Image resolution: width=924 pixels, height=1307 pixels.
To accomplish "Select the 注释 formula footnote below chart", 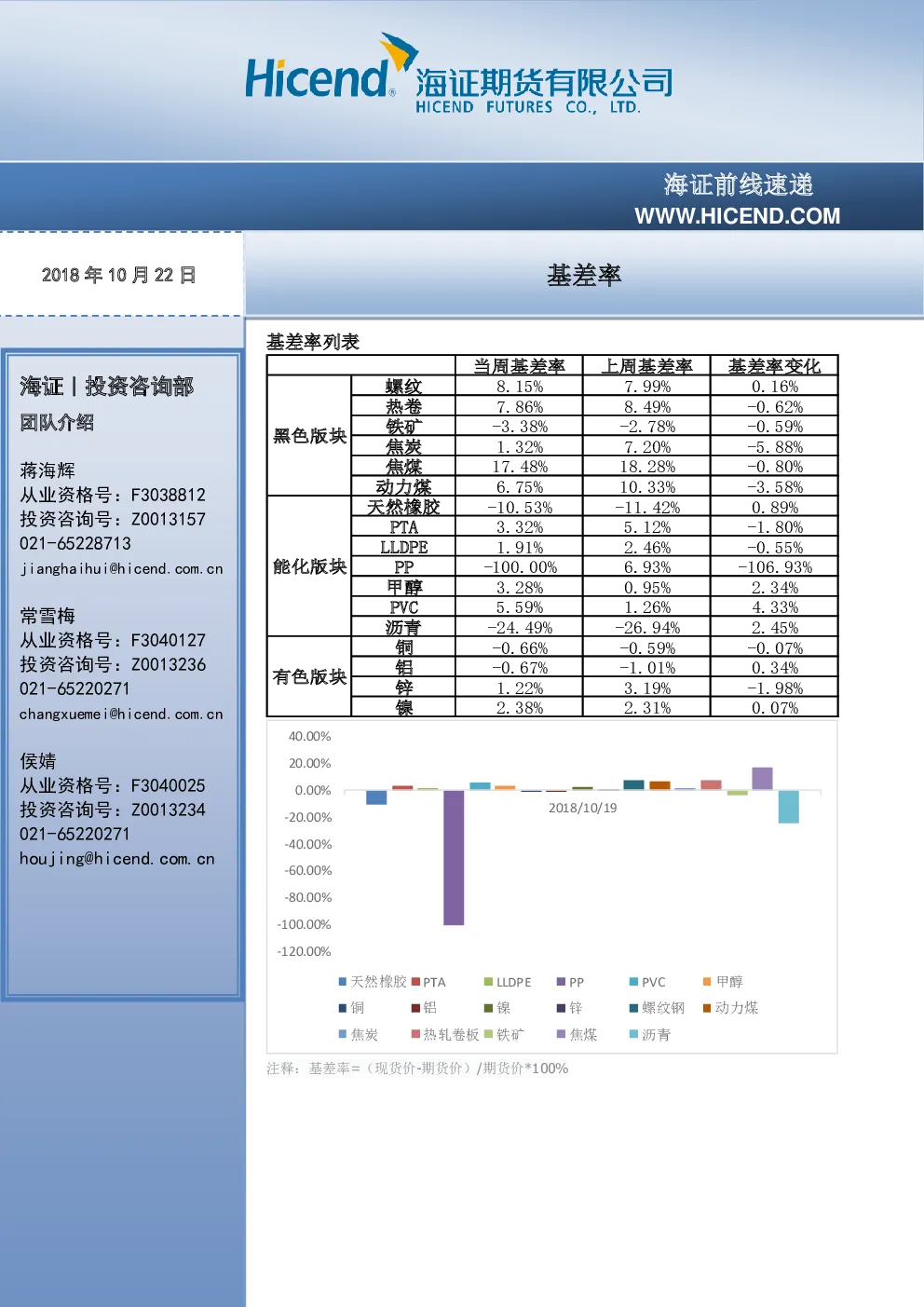I will (417, 1069).
